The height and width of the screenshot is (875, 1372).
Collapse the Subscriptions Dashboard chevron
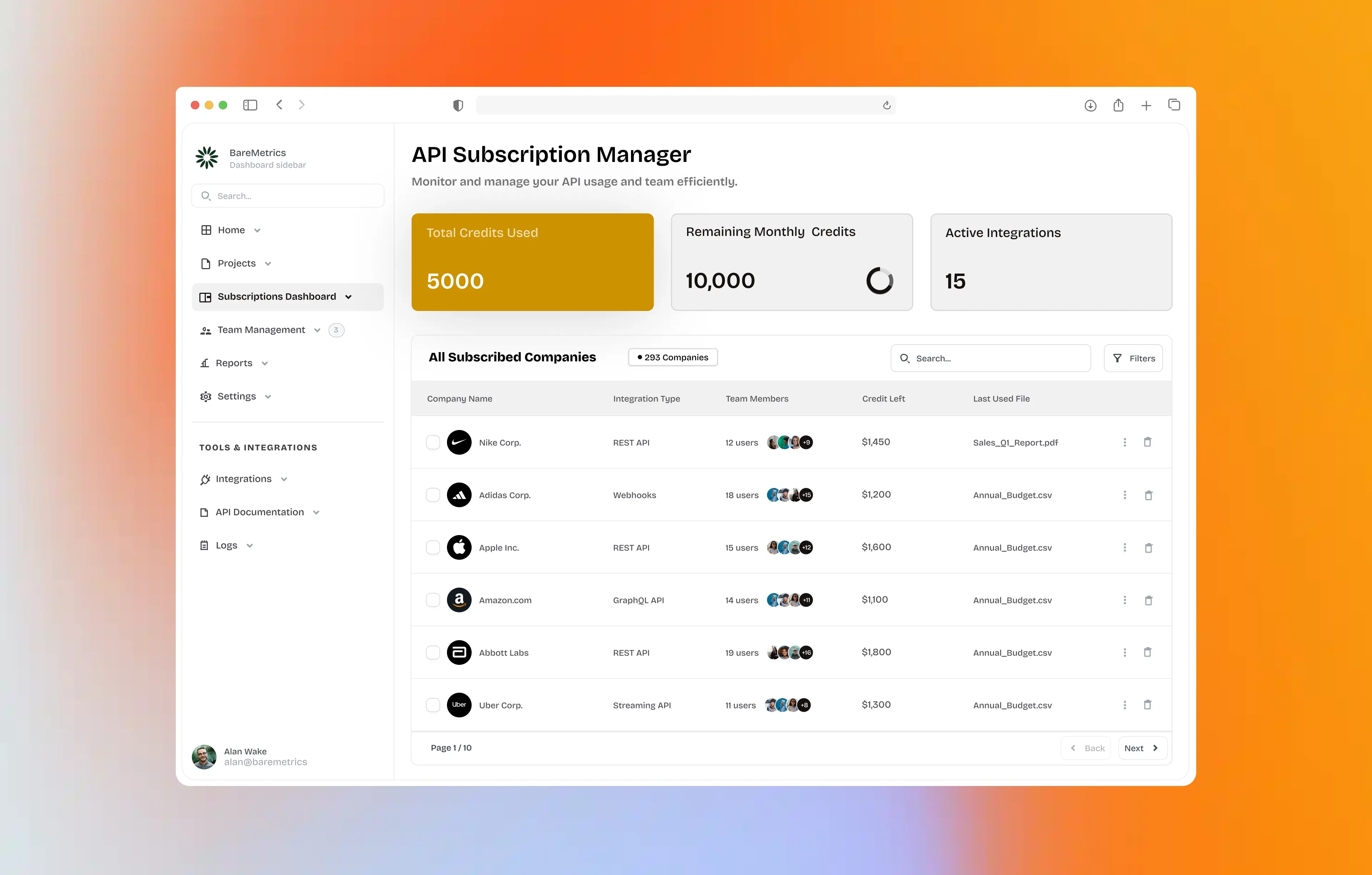[x=348, y=297]
